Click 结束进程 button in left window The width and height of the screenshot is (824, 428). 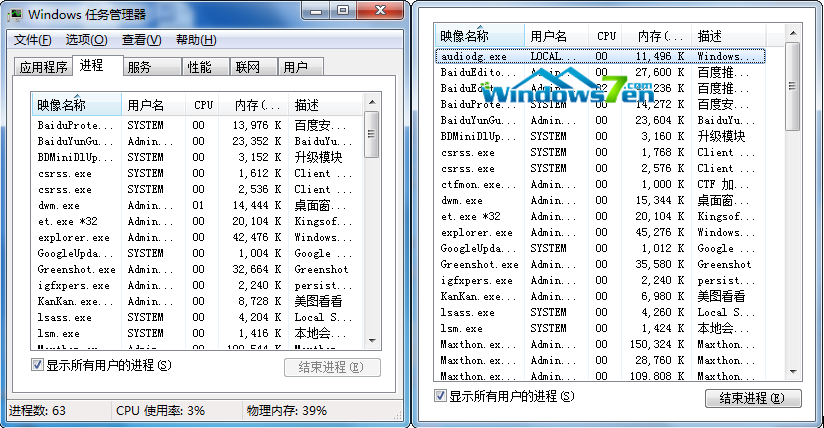click(332, 367)
